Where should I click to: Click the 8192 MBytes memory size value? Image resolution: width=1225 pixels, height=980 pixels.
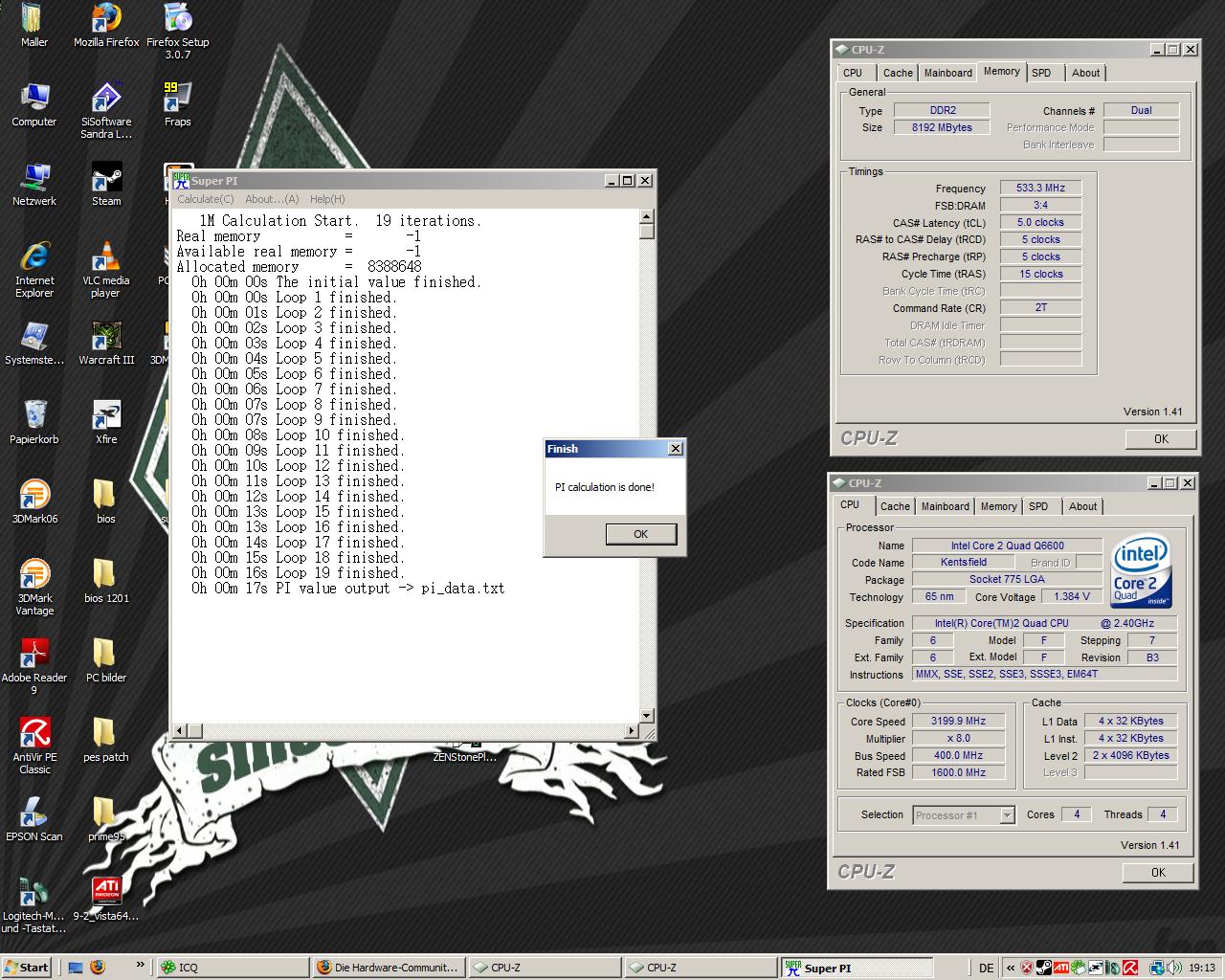(942, 127)
